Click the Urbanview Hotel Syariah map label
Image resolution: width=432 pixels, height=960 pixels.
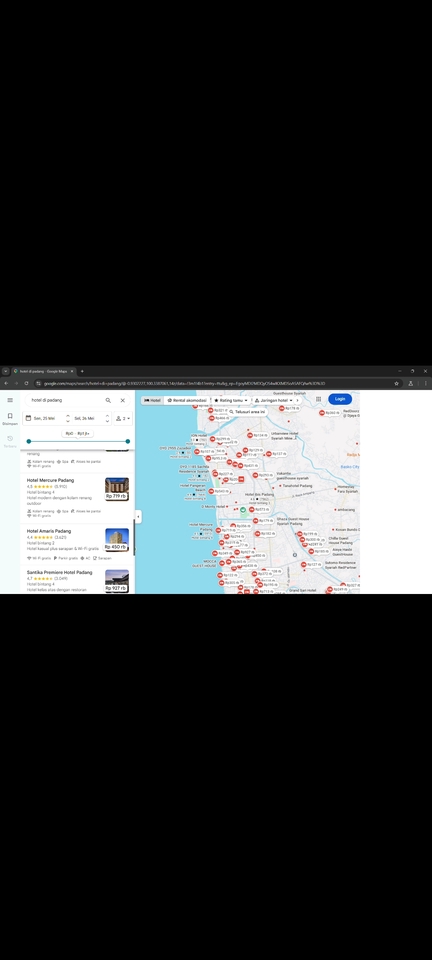point(284,435)
